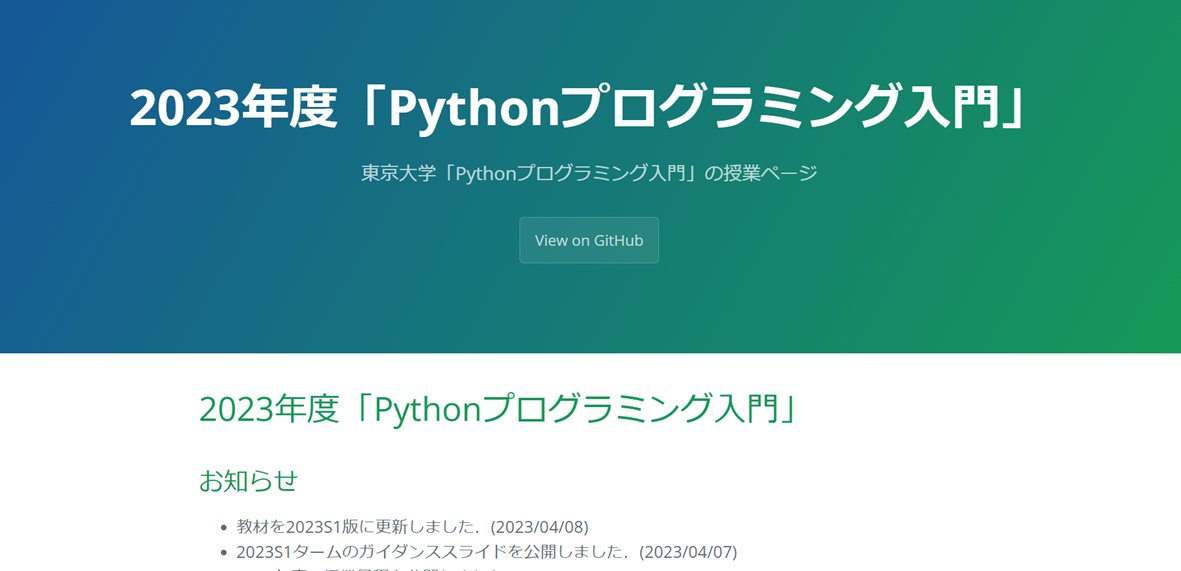The width and height of the screenshot is (1181, 571).
Task: Click the announcement 教材を2023S1版に更新しました
Action: [412, 526]
